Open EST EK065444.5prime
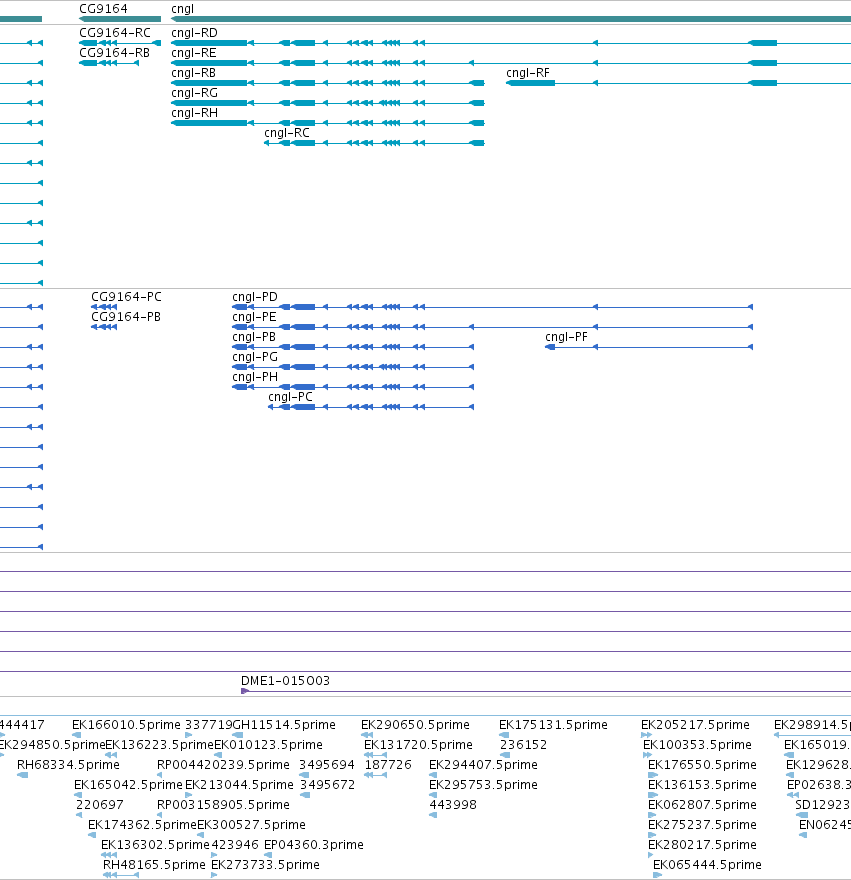The width and height of the screenshot is (851, 880). pyautogui.click(x=707, y=865)
